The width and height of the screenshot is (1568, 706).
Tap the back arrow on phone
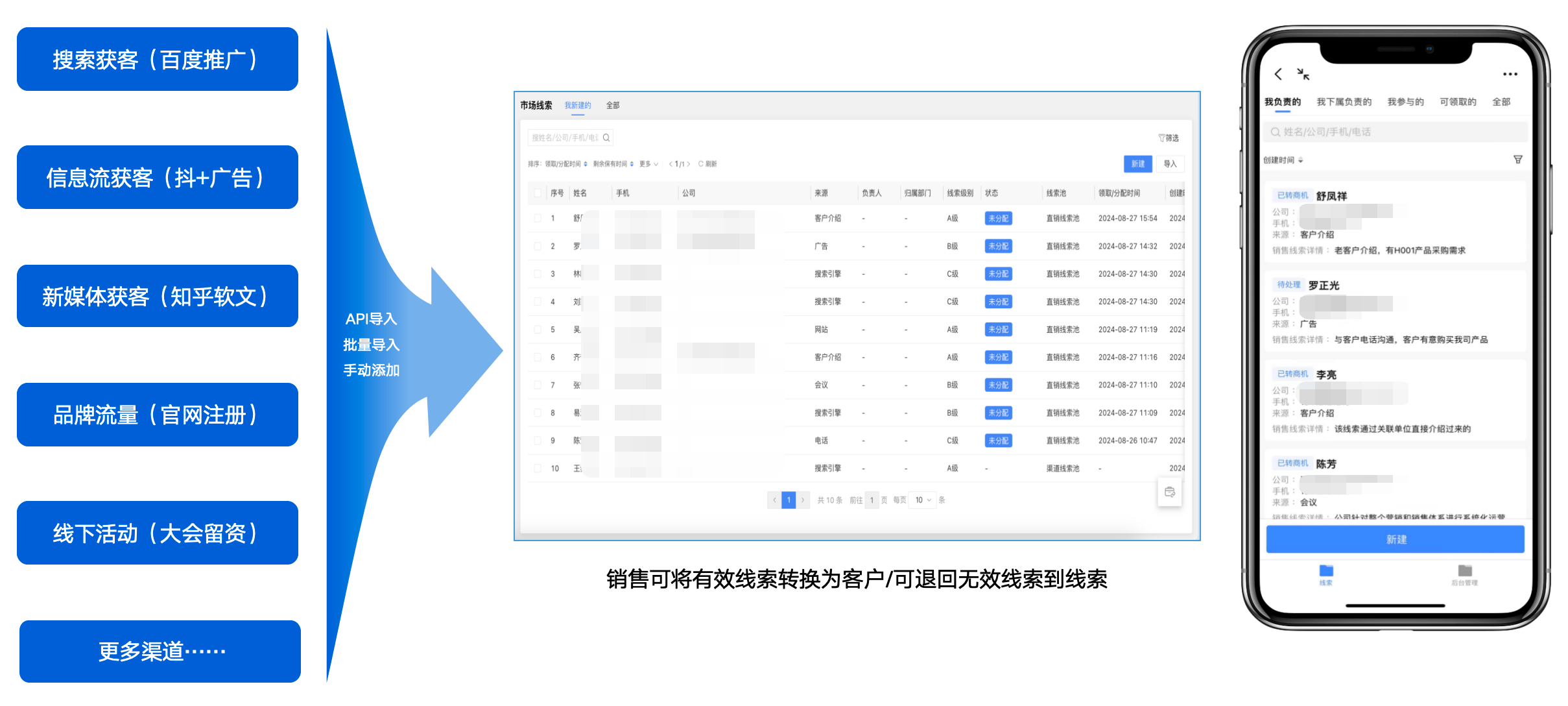[1277, 74]
